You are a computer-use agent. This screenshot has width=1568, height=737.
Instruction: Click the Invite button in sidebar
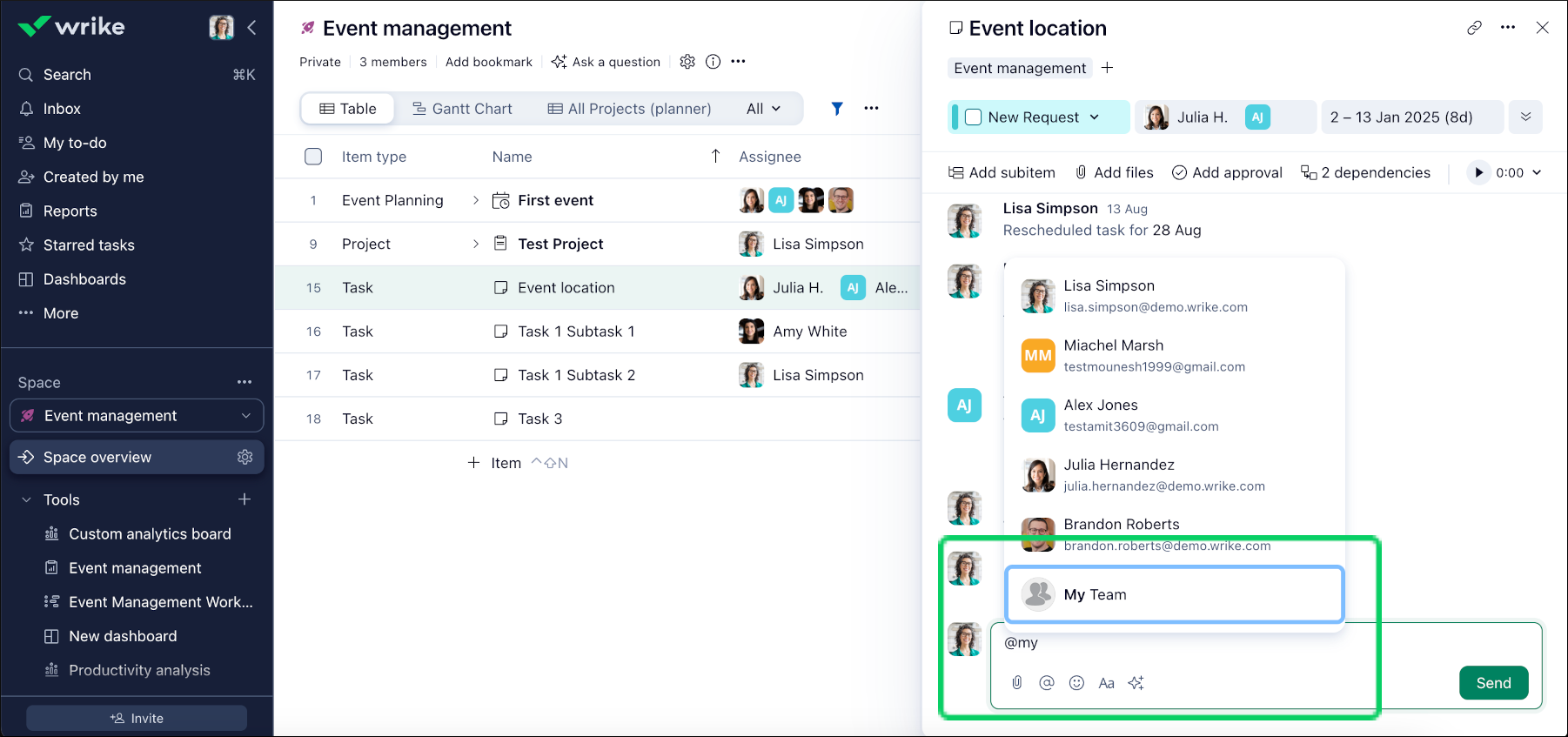click(x=137, y=718)
